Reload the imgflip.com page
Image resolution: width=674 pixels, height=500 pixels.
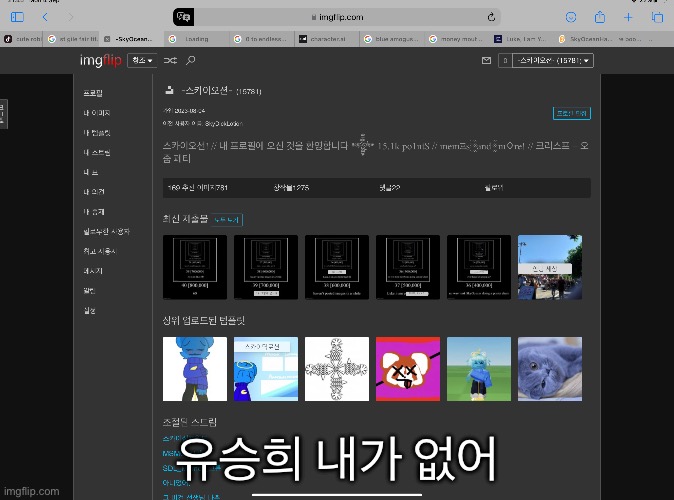click(491, 17)
